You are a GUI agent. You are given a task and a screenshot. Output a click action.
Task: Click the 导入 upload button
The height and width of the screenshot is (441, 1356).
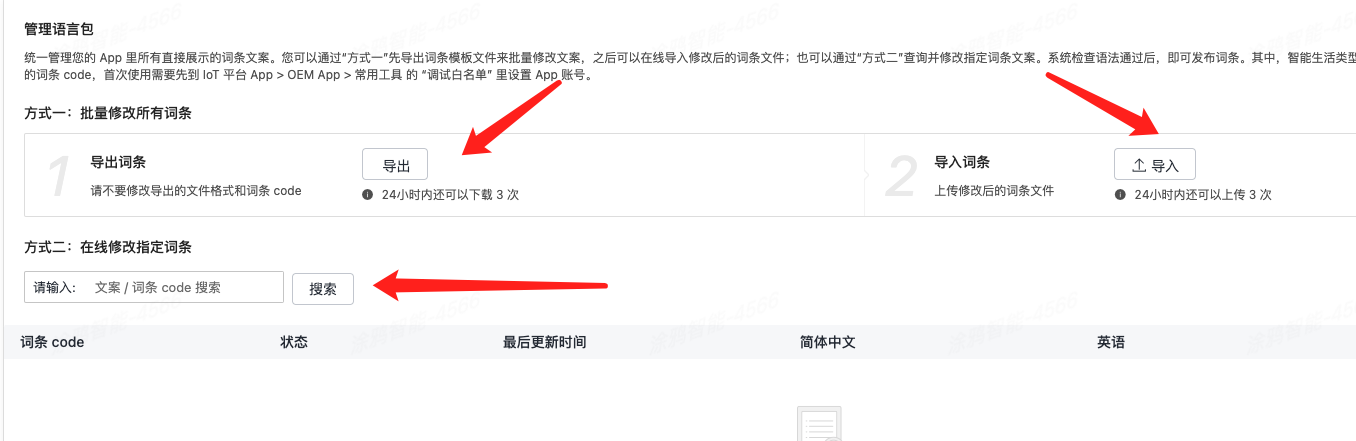[1154, 165]
